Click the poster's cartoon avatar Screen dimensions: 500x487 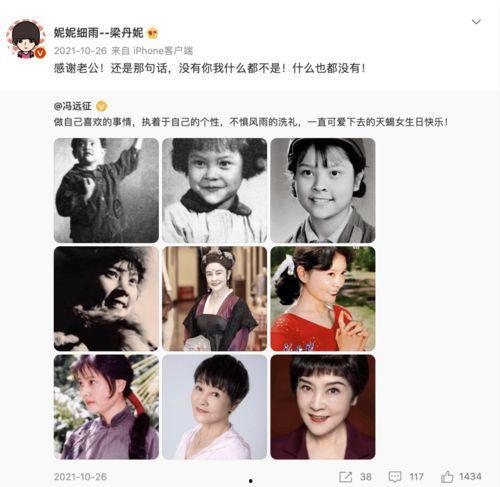26,38
